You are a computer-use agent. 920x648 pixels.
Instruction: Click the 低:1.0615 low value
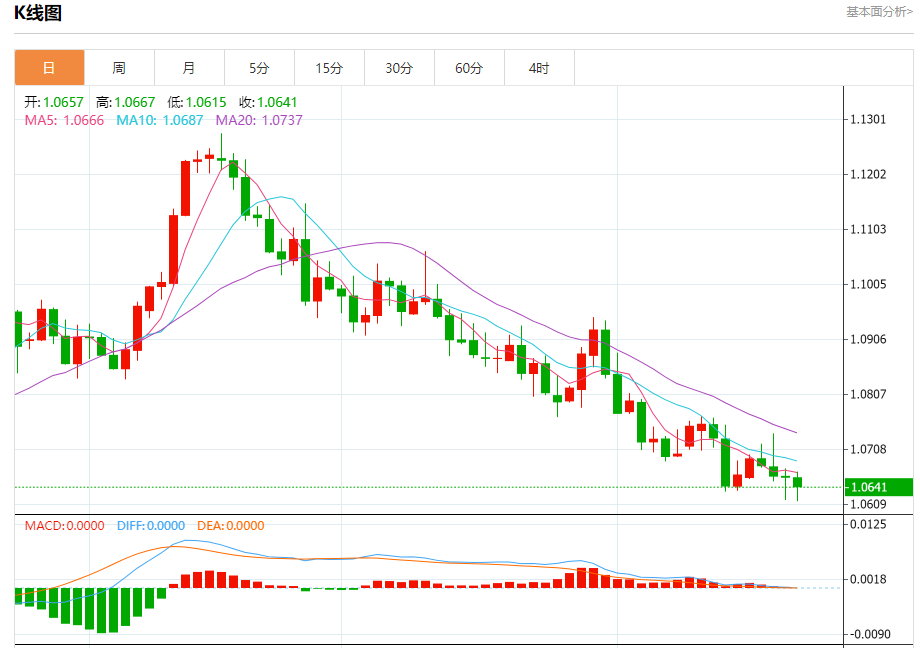coord(197,102)
